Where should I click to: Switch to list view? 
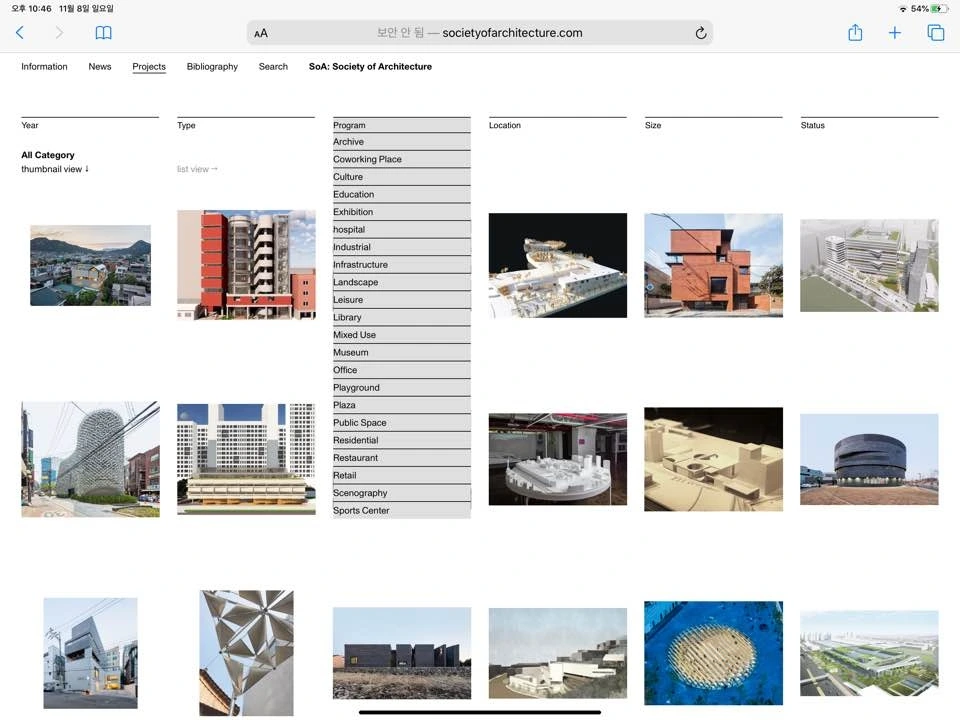coord(197,169)
